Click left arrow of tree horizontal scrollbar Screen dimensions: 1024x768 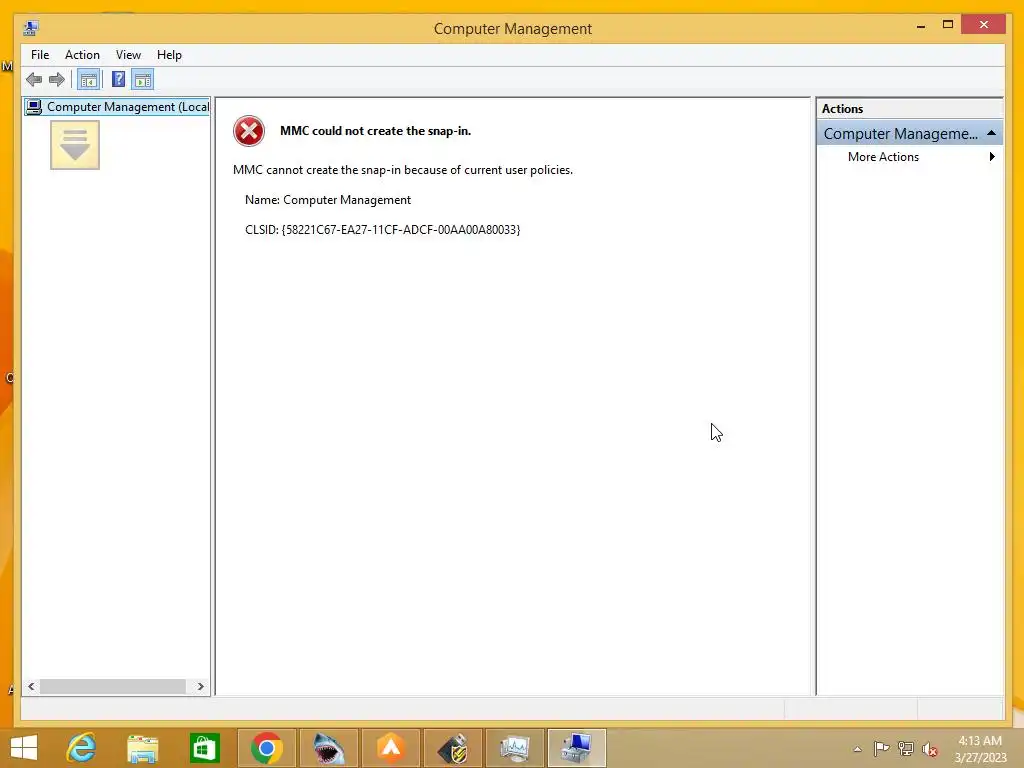pos(31,686)
